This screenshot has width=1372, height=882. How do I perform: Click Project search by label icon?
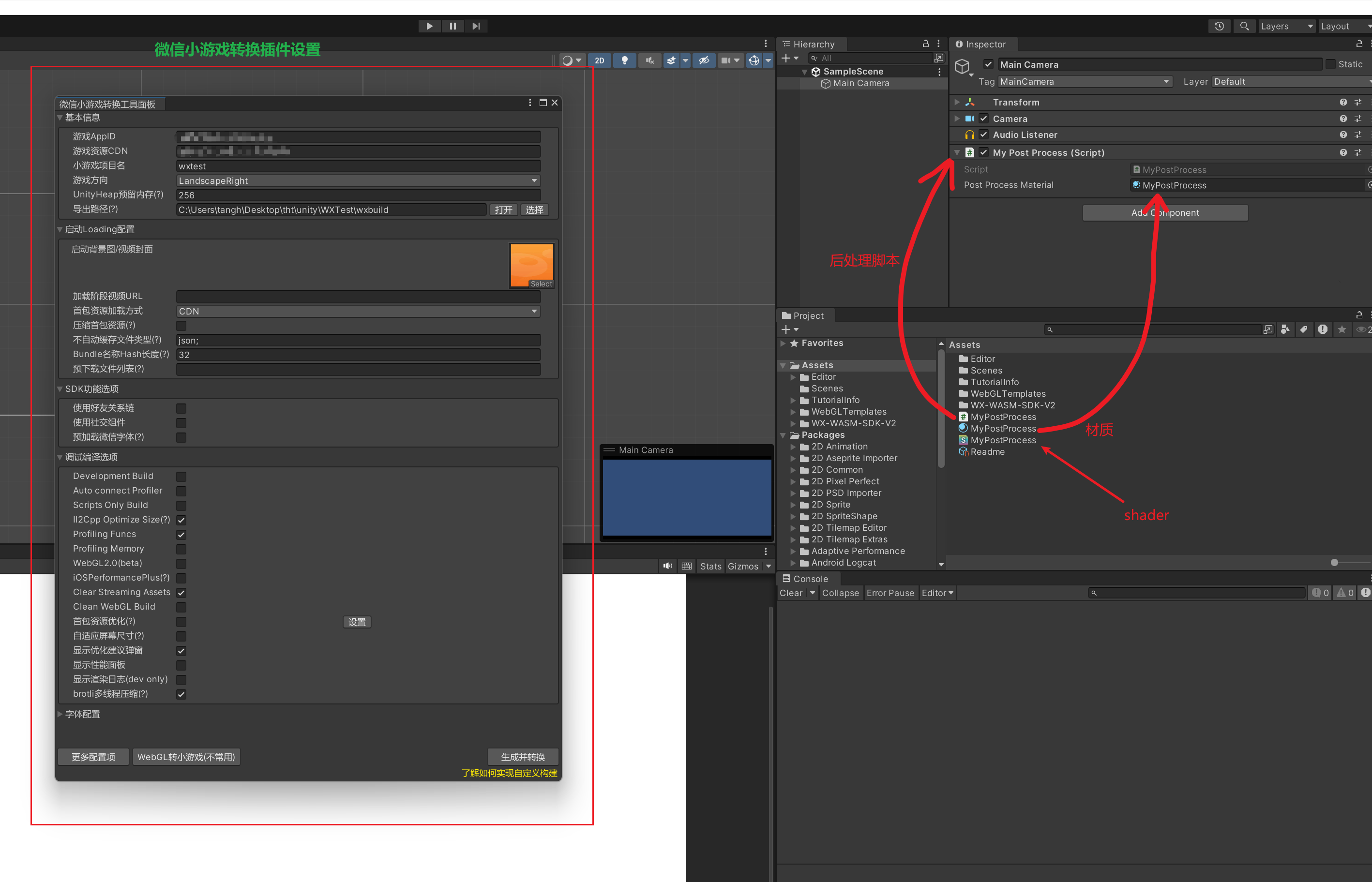tap(1304, 330)
